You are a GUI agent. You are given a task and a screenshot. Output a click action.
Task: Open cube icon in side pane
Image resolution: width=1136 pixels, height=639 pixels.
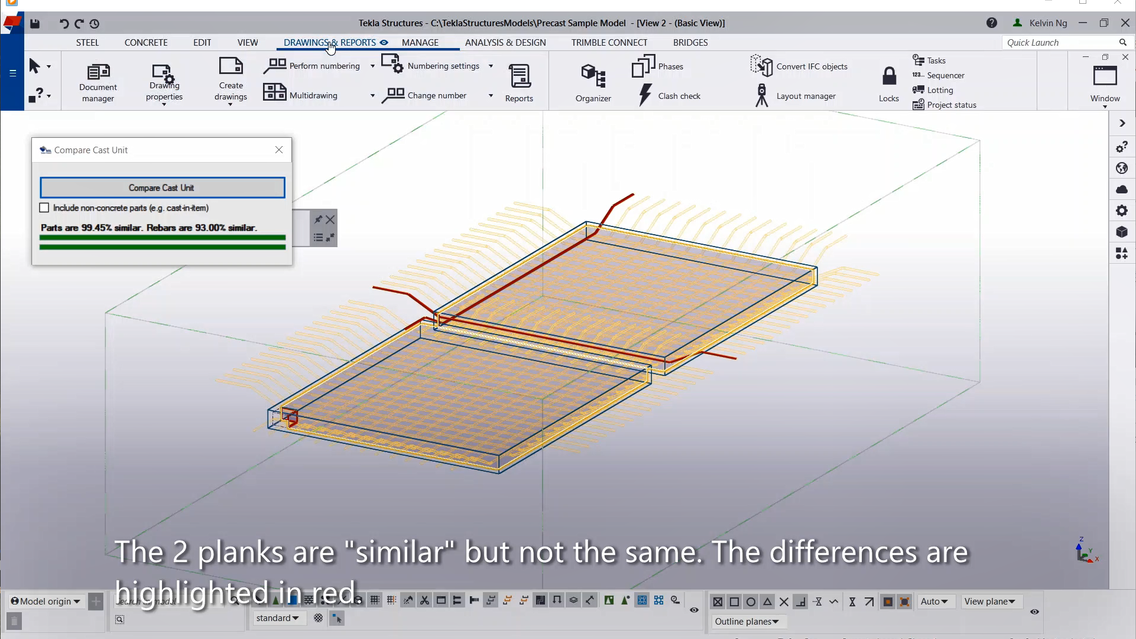[1122, 232]
